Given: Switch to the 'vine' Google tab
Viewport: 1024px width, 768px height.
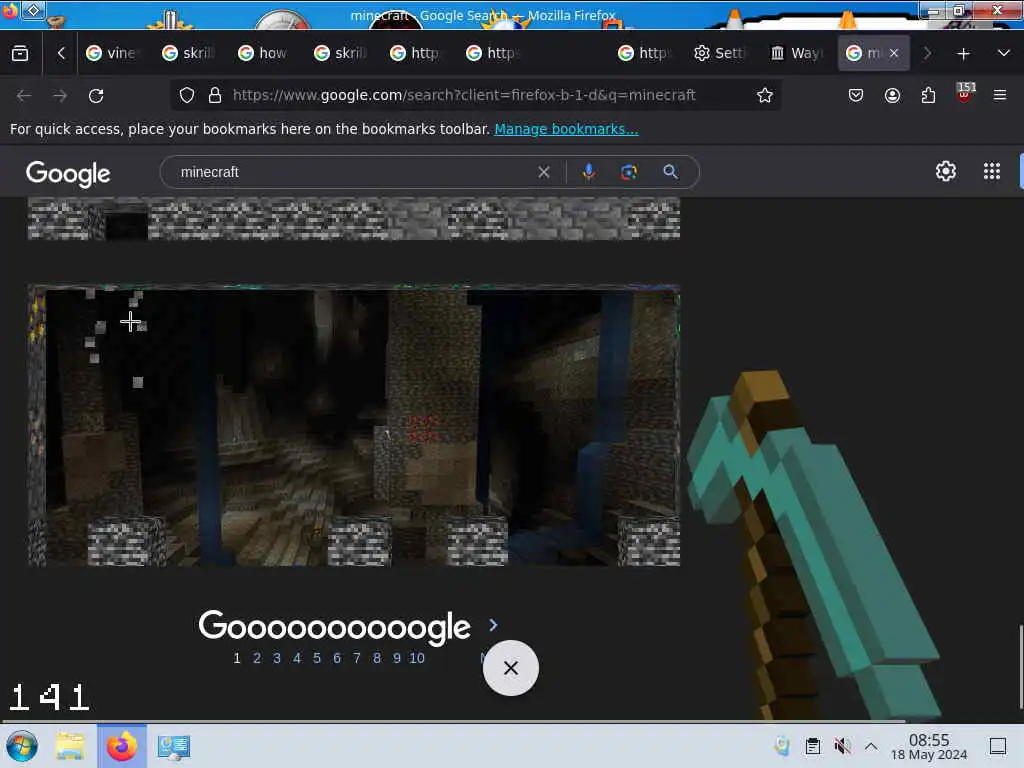Looking at the screenshot, I should click(112, 54).
